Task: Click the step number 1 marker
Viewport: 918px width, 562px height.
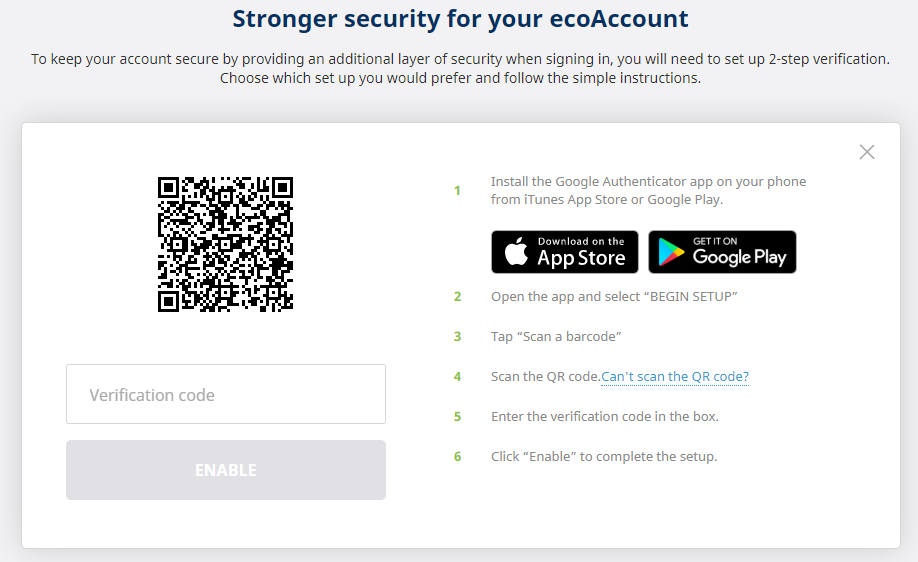Action: click(x=458, y=190)
